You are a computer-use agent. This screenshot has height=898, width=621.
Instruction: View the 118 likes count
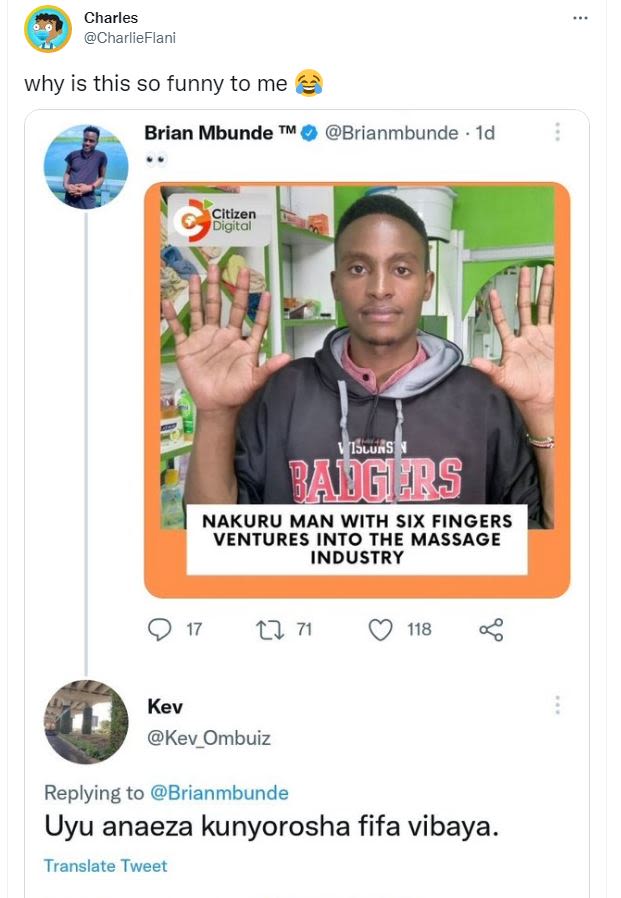(419, 630)
